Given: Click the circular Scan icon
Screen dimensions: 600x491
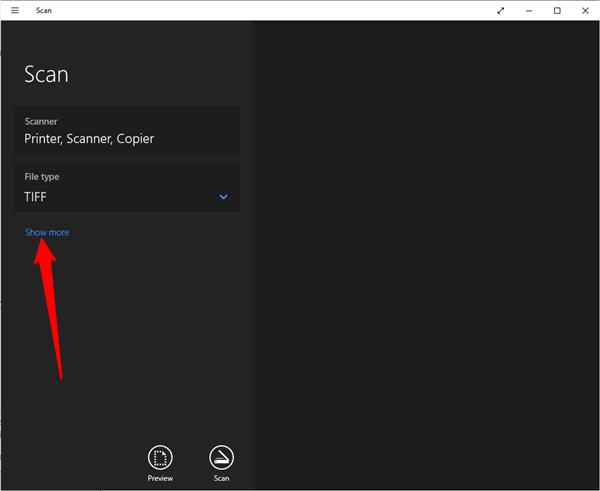Looking at the screenshot, I should [221, 458].
